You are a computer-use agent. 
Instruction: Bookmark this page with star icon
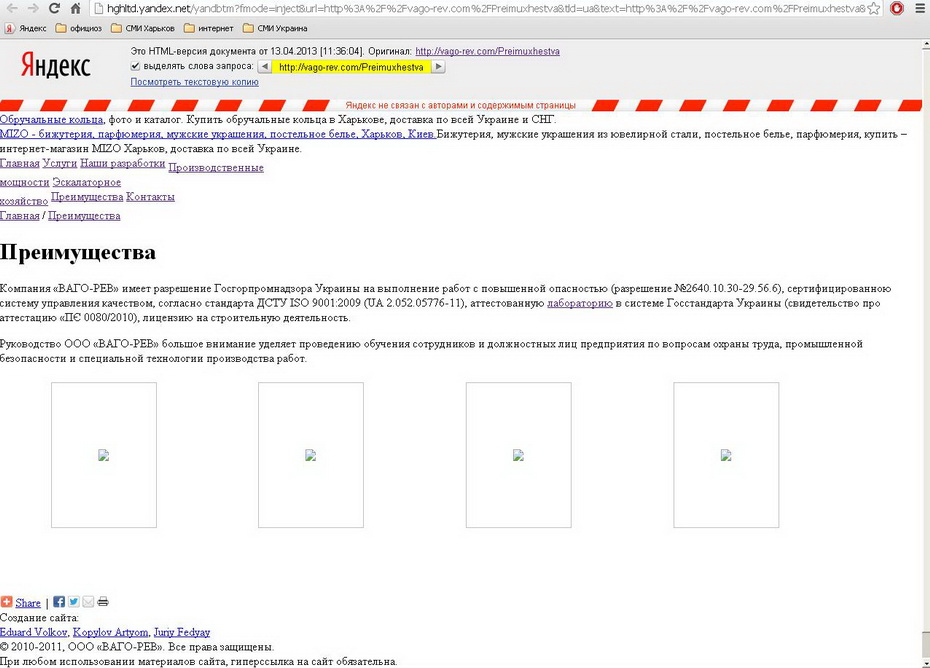click(873, 8)
